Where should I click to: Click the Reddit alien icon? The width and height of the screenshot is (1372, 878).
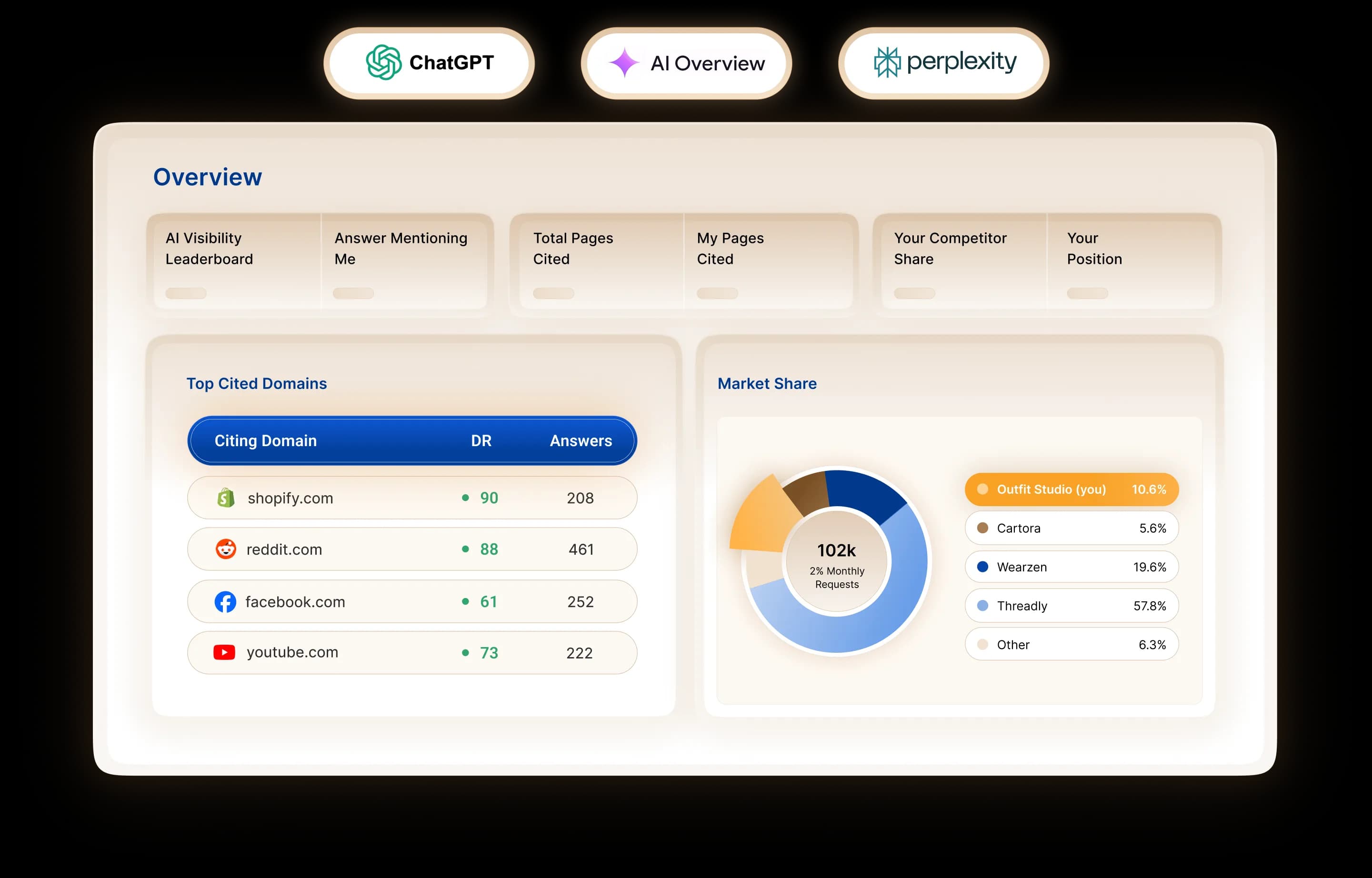pyautogui.click(x=226, y=549)
